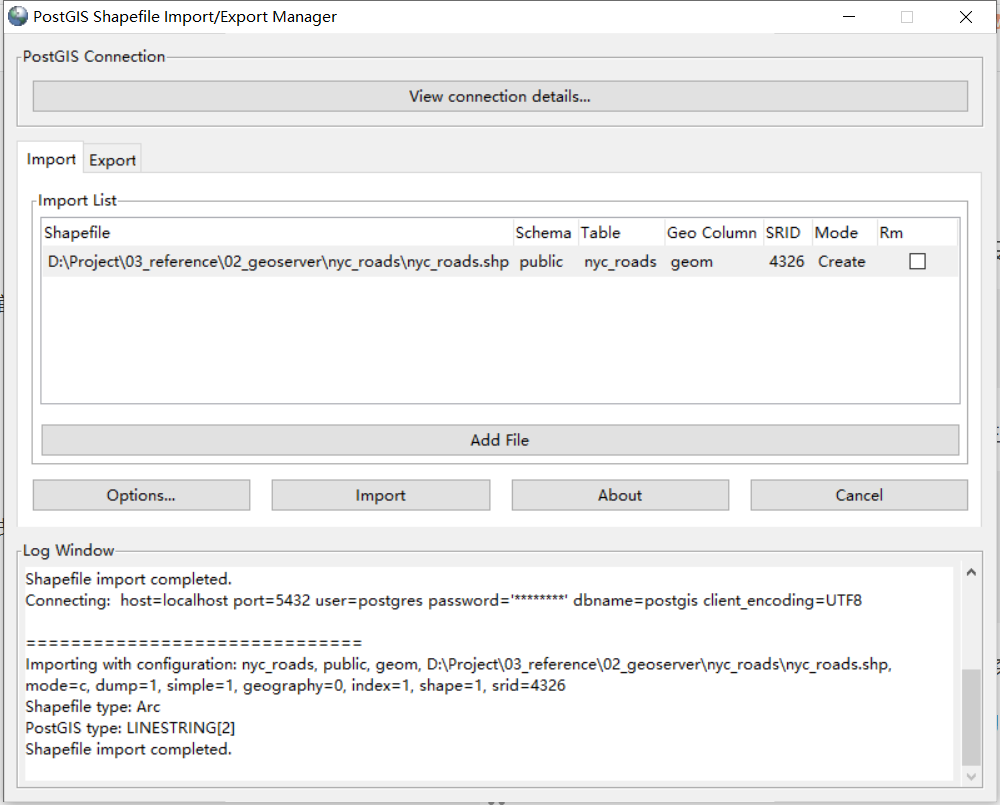Image resolution: width=1000 pixels, height=805 pixels.
Task: Click the Geo Column header
Action: [712, 233]
